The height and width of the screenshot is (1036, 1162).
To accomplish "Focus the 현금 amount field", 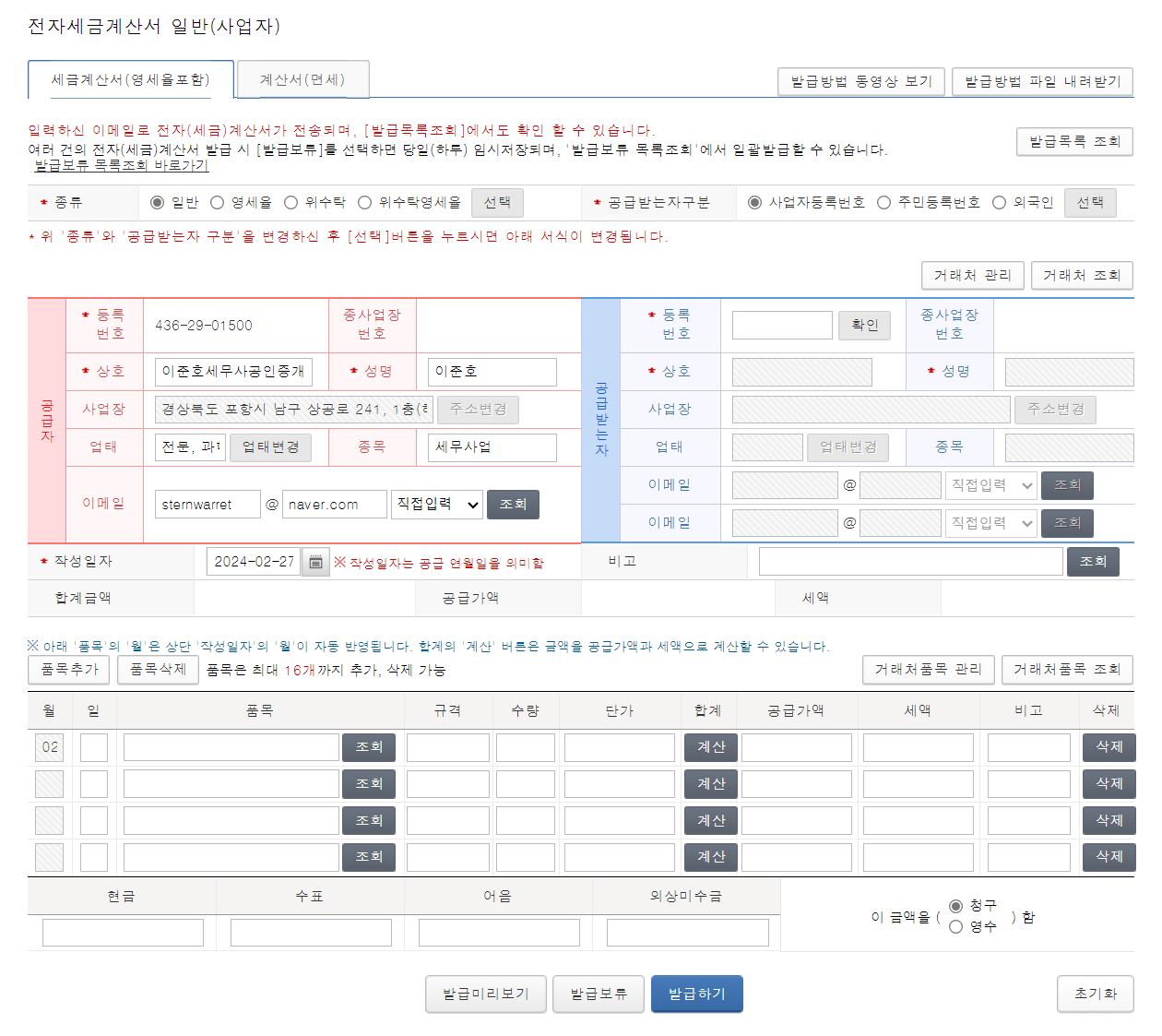I will (x=123, y=933).
